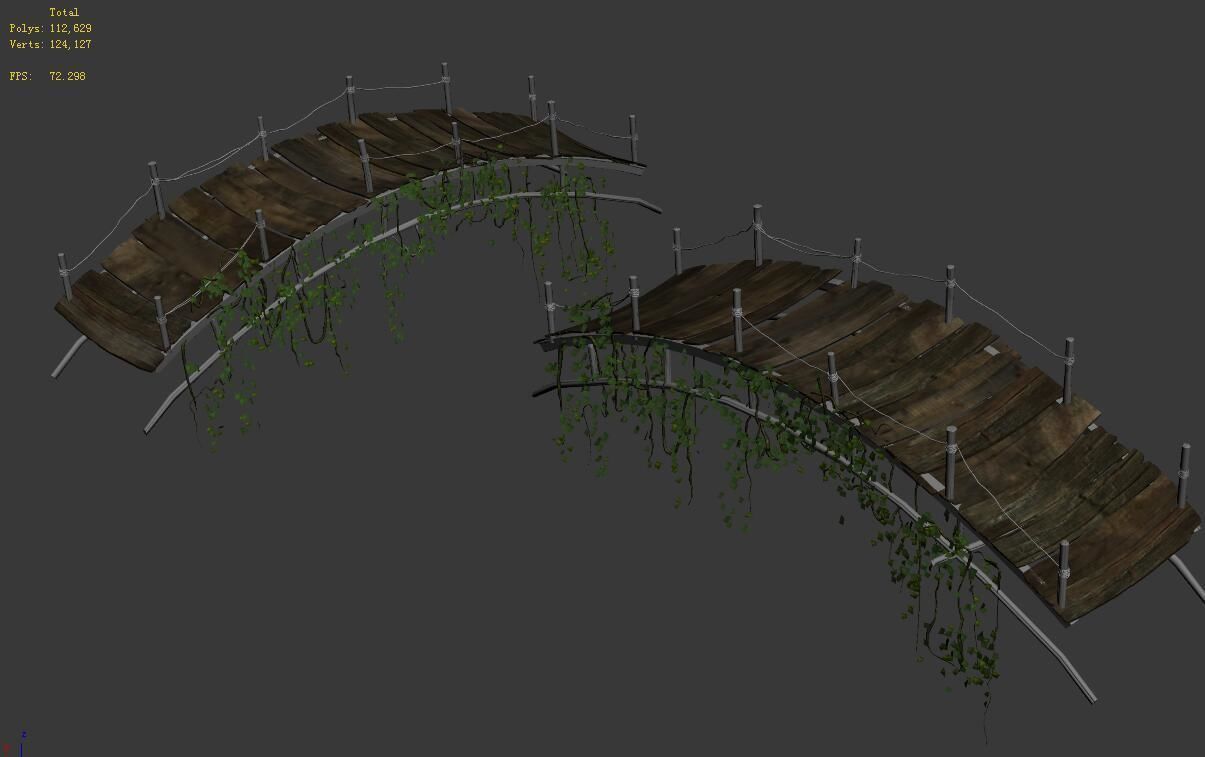Screen dimensions: 1205x757
Task: Click the vertex count "124,127"
Action: pos(70,44)
